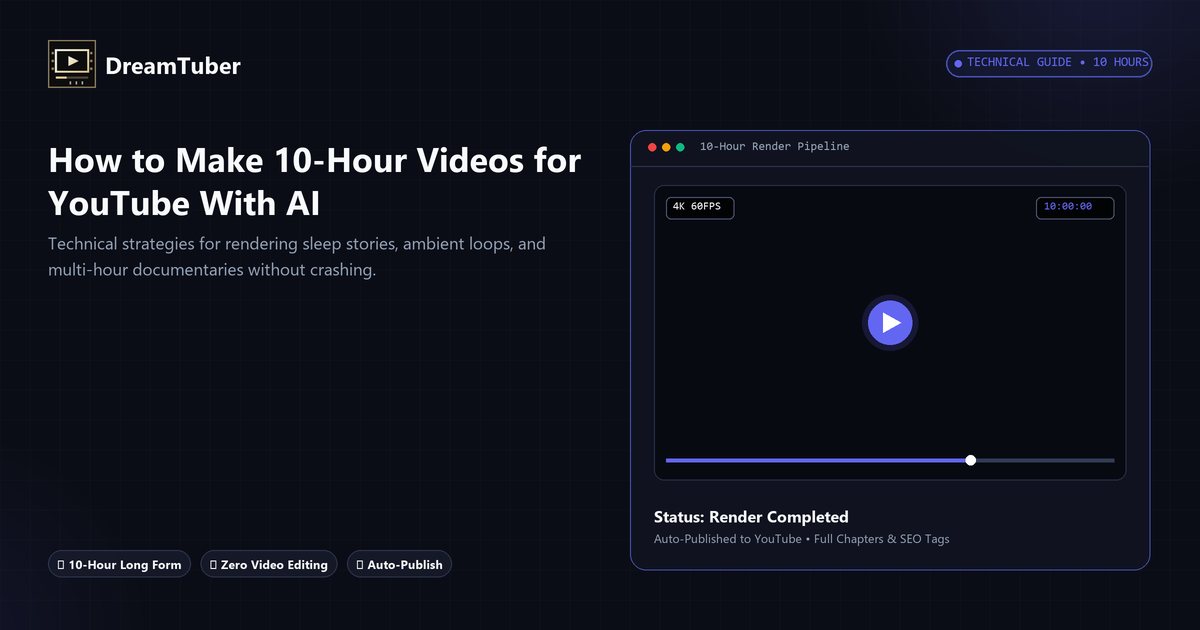Click the DreamTuber brand name

coord(173,66)
